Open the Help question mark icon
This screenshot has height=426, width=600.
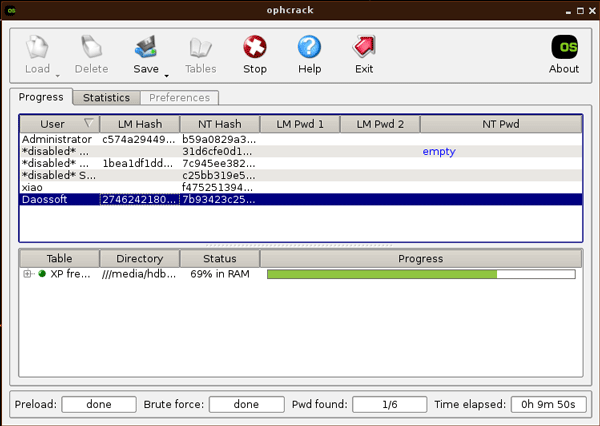[x=310, y=48]
